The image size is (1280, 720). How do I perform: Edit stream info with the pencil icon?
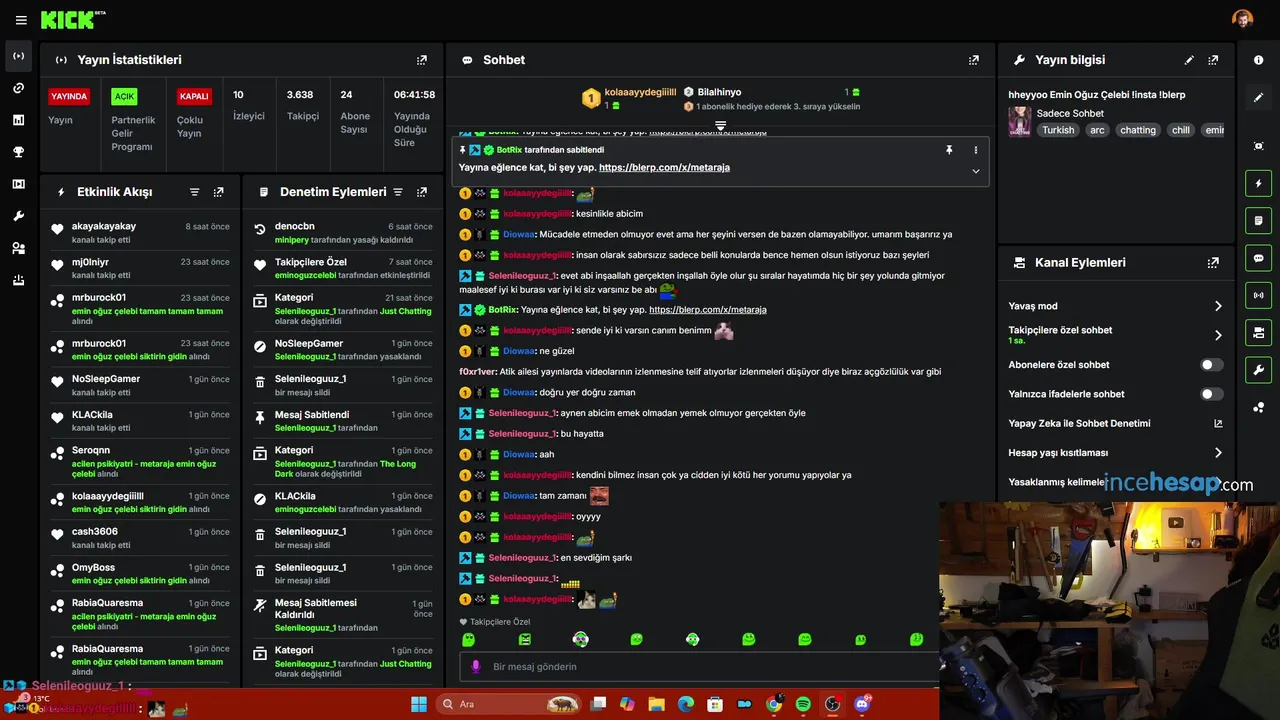(1189, 60)
